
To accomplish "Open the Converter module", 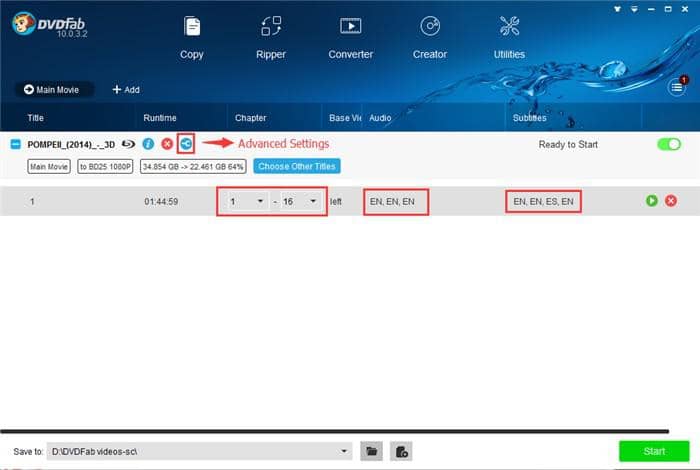I will (x=350, y=38).
